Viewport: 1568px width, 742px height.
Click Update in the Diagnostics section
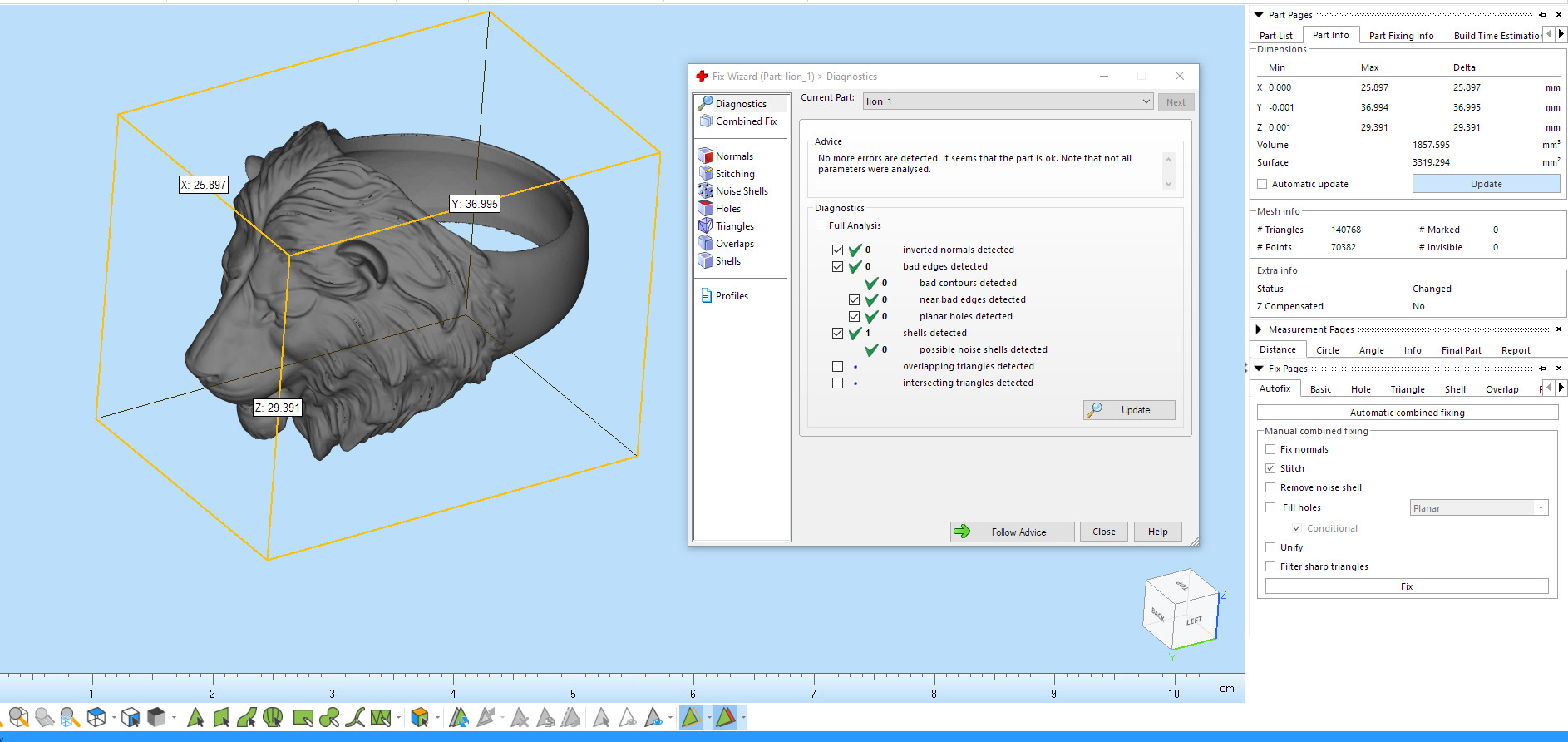coord(1129,410)
